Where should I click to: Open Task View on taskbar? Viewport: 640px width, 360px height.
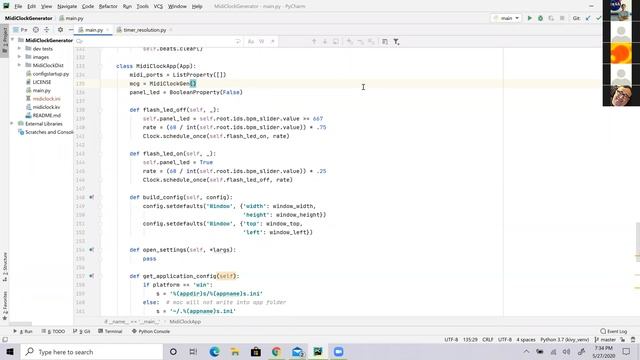click(x=193, y=352)
